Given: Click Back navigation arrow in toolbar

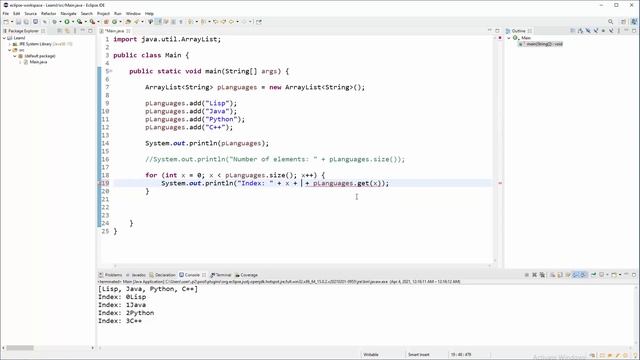Looking at the screenshot, I should (231, 22).
